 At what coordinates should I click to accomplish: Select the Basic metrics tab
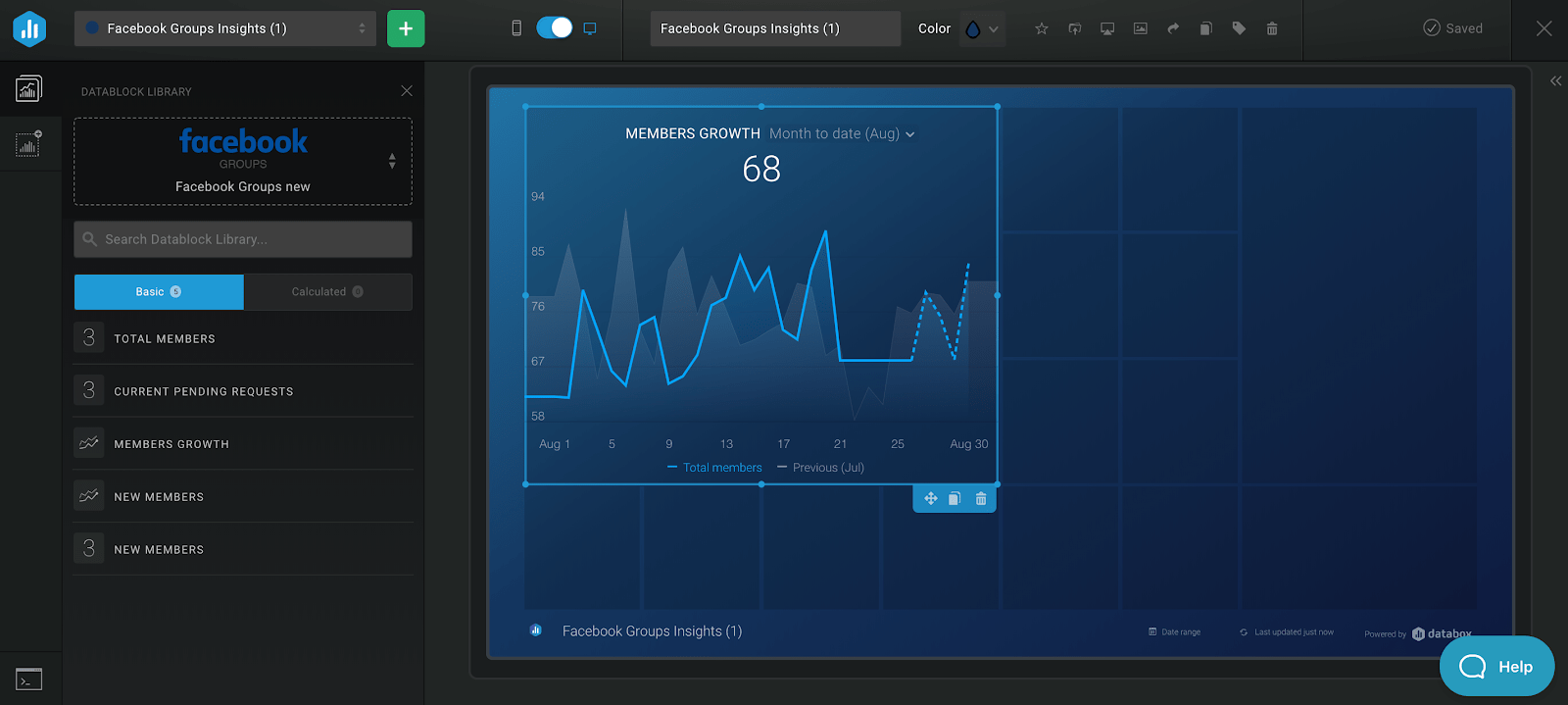159,292
